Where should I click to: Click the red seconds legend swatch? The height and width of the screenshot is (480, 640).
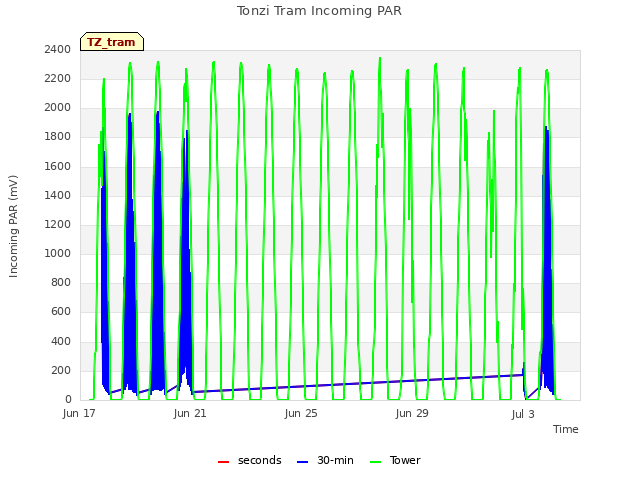point(224,462)
